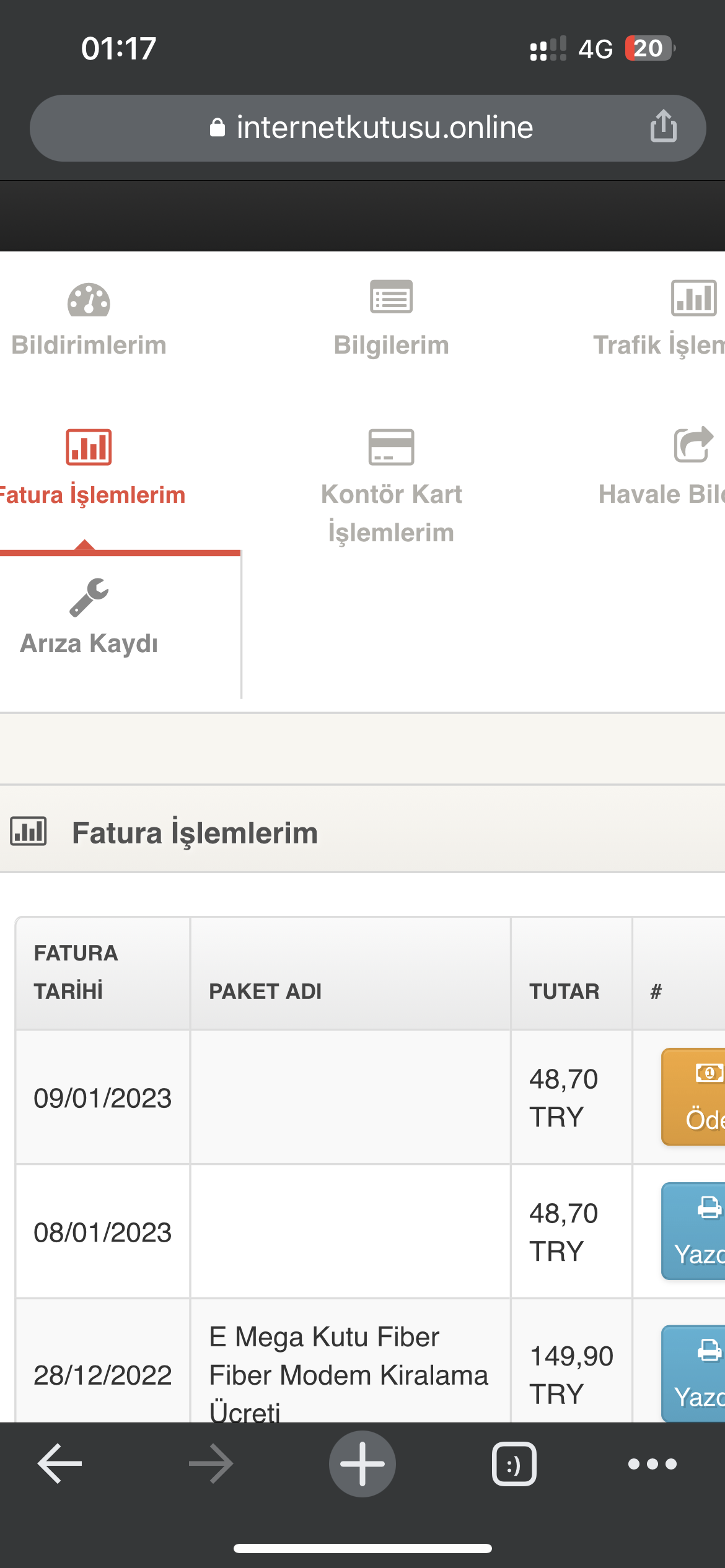Open Kontör Kart İşlemlerim card icon

pos(391,446)
